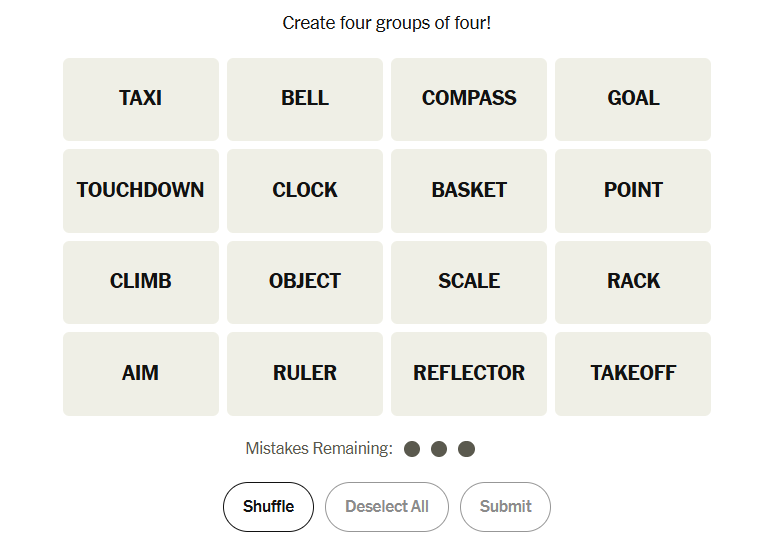Select the TOUCHDOWN tile
Screen dimensions: 778x548
[x=140, y=191]
